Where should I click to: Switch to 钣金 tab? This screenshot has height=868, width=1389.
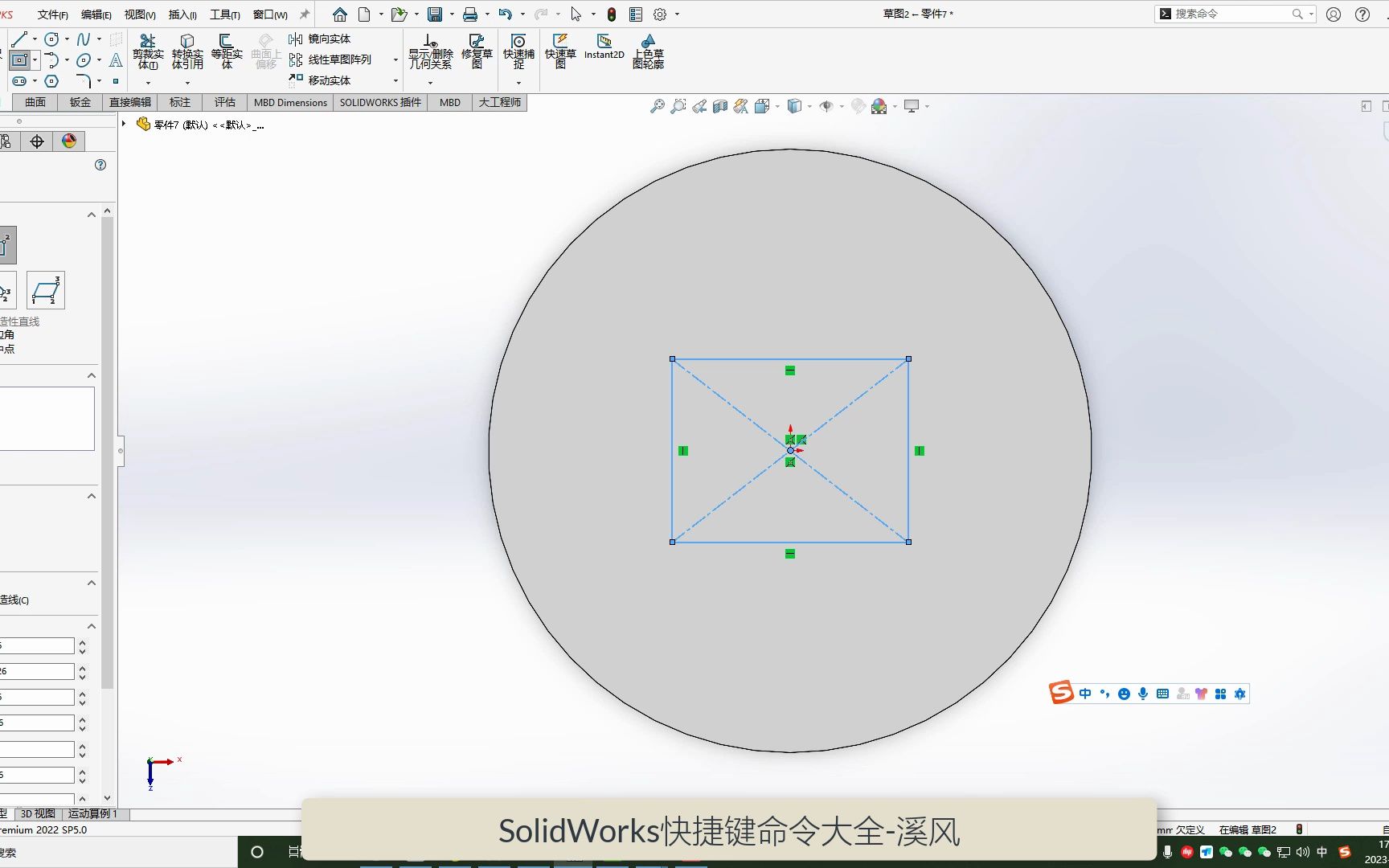coord(80,102)
